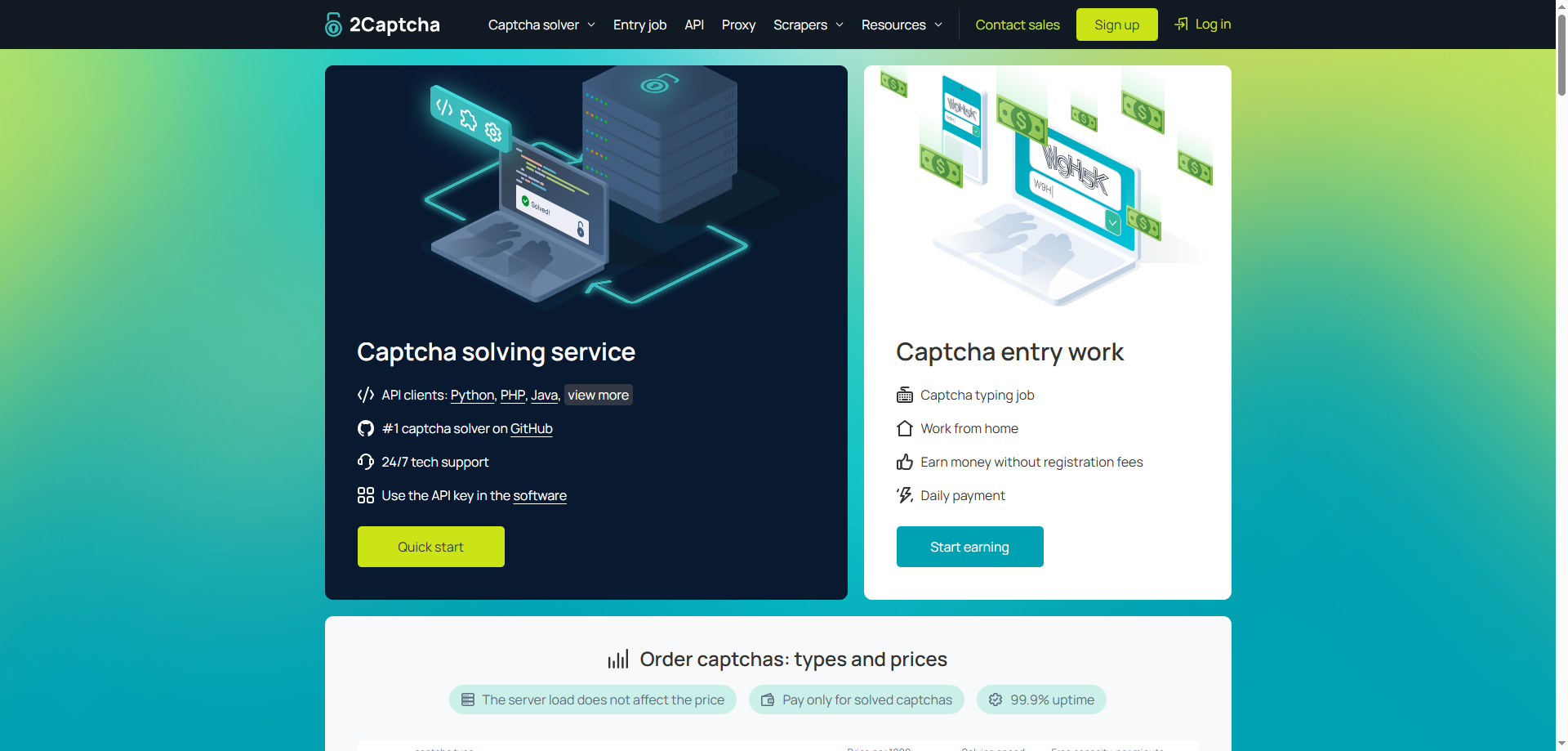Image resolution: width=1568 pixels, height=751 pixels.
Task: Open the PHP API client link
Action: [512, 396]
